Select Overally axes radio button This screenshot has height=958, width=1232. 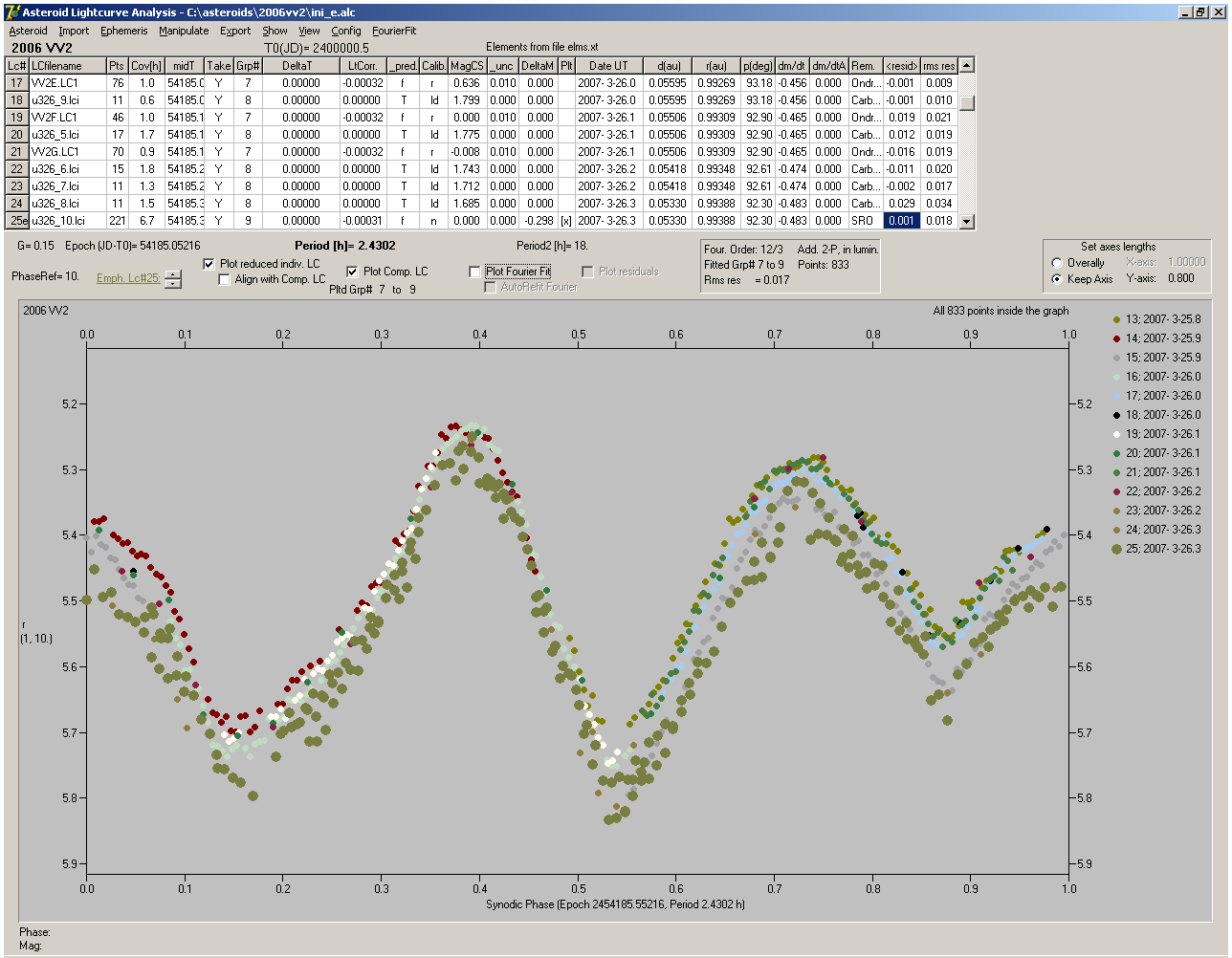click(x=1057, y=263)
